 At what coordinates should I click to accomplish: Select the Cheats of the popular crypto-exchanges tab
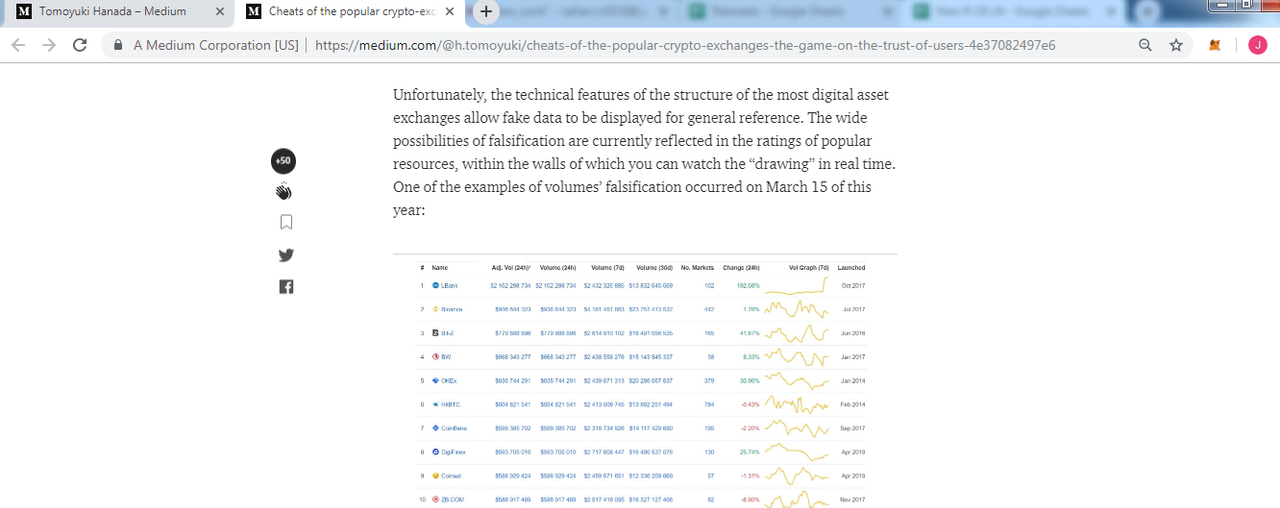[x=352, y=12]
